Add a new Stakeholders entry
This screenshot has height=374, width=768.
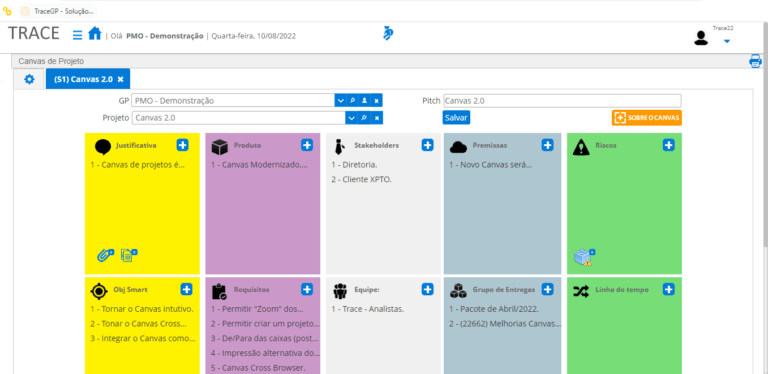click(428, 145)
